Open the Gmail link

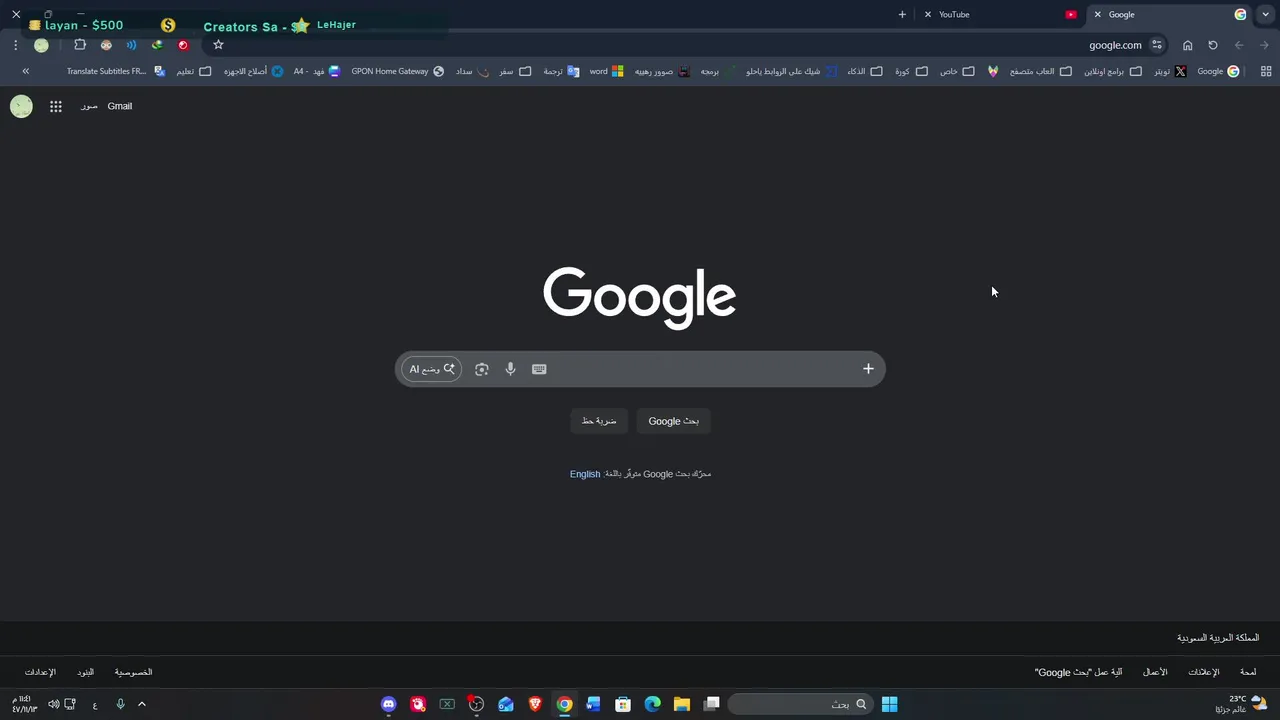119,106
